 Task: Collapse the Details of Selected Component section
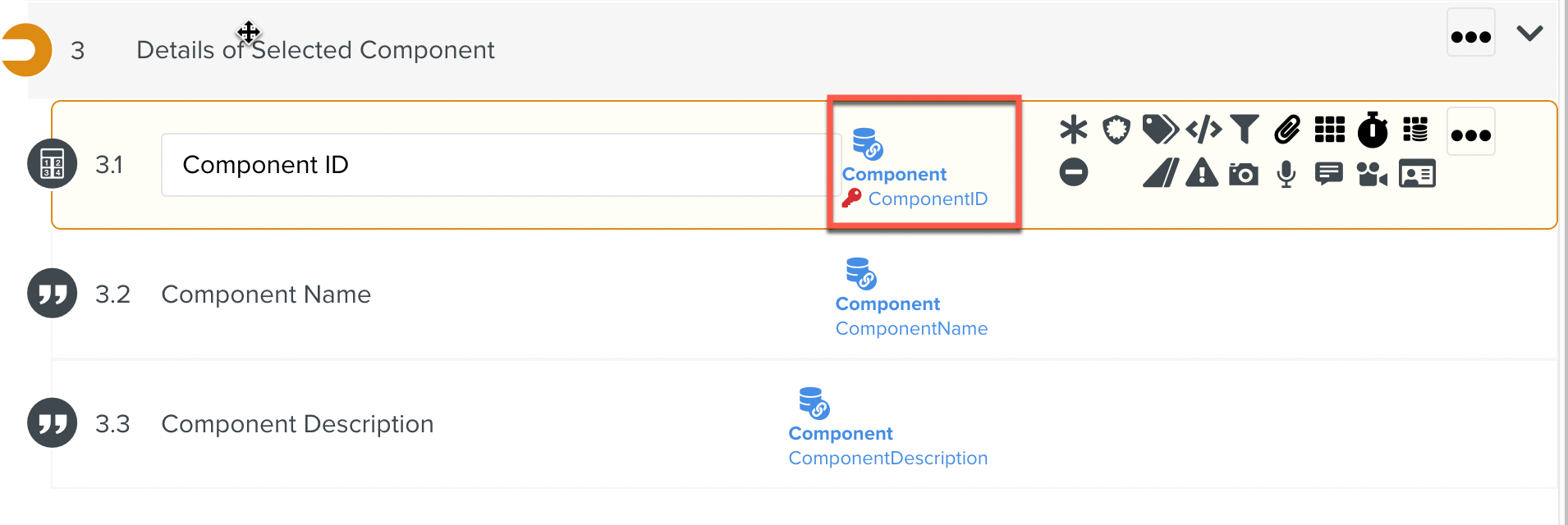1529,34
